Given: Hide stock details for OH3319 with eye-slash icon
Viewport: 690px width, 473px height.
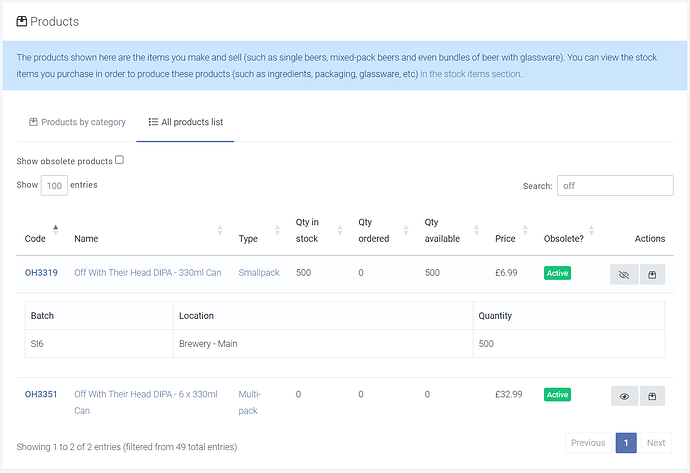Looking at the screenshot, I should tap(624, 274).
